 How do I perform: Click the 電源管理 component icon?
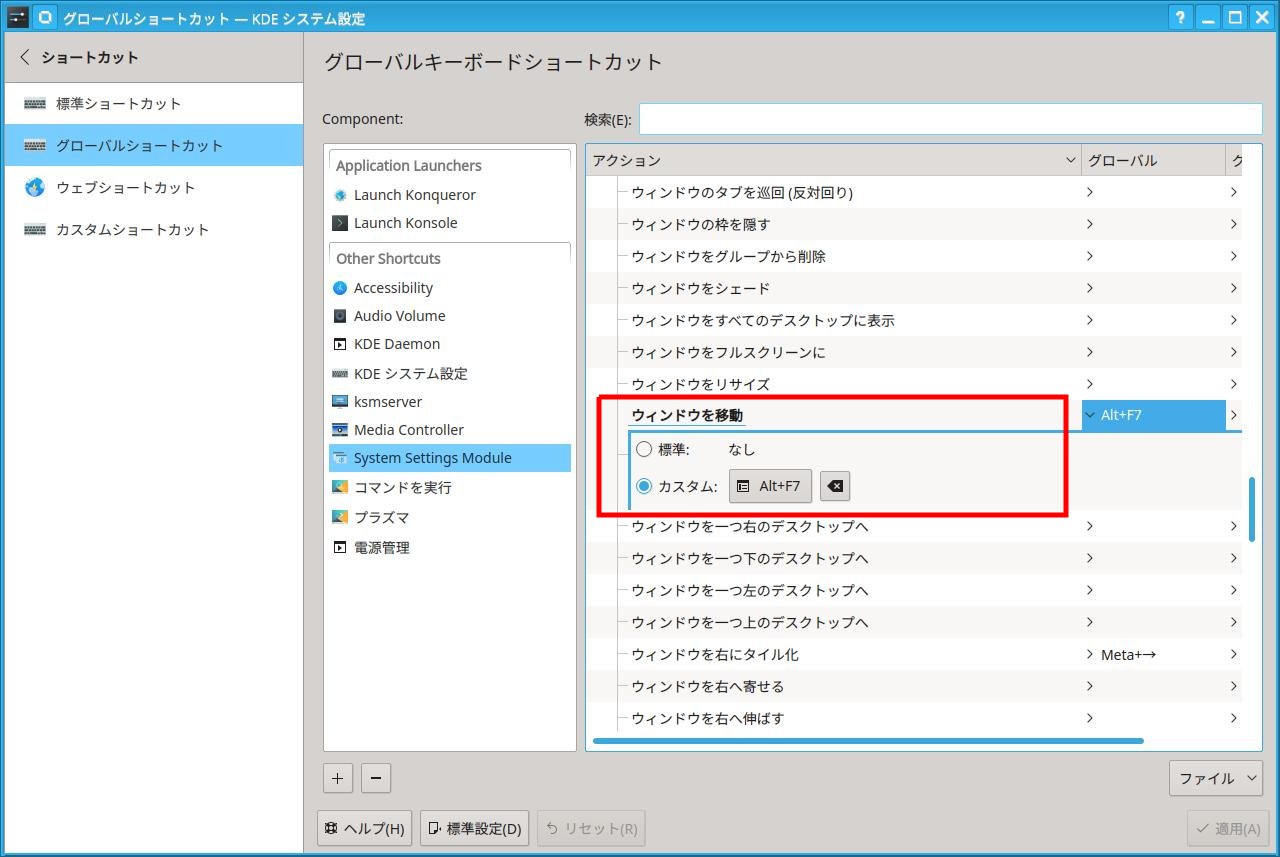(340, 548)
